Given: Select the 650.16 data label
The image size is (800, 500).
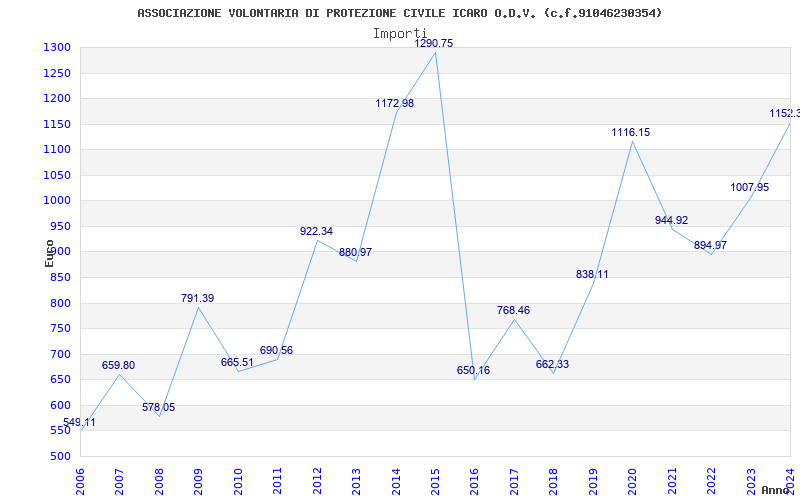Looking at the screenshot, I should click(473, 370).
